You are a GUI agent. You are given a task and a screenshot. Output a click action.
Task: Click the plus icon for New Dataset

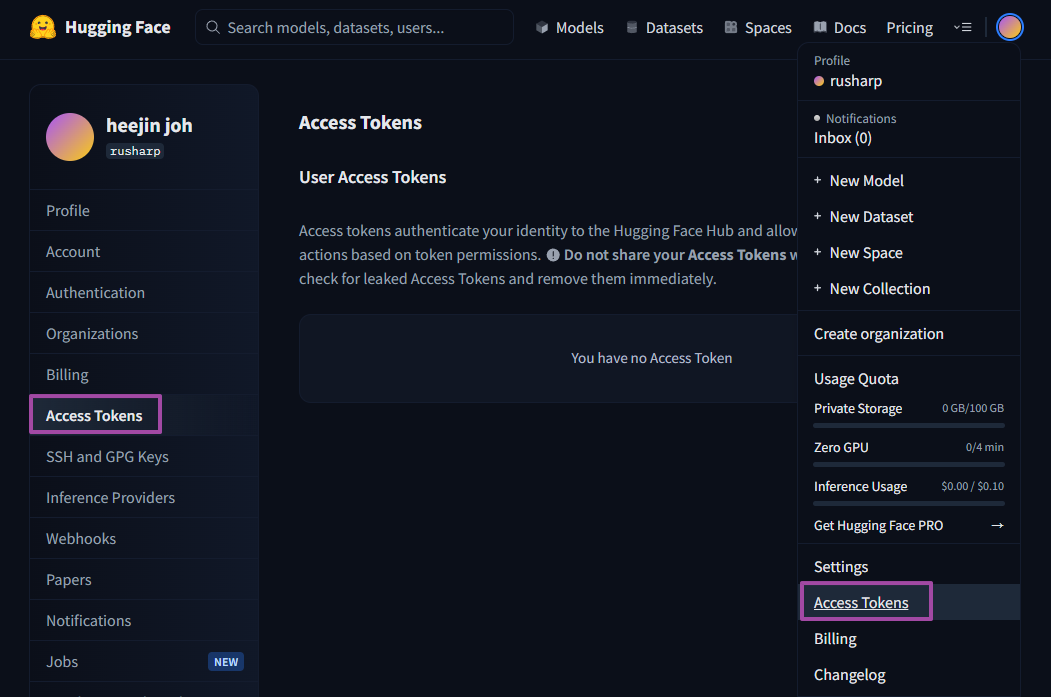coord(818,216)
